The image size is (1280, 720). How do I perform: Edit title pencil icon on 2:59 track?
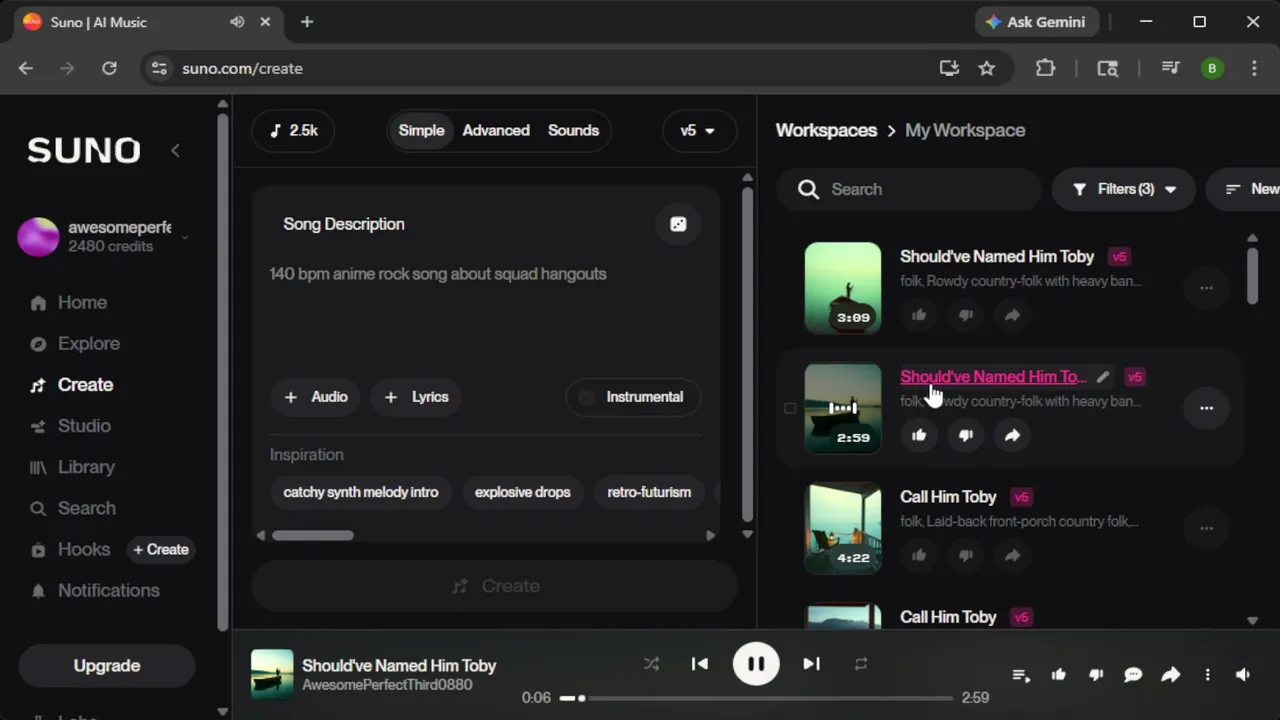coord(1103,377)
